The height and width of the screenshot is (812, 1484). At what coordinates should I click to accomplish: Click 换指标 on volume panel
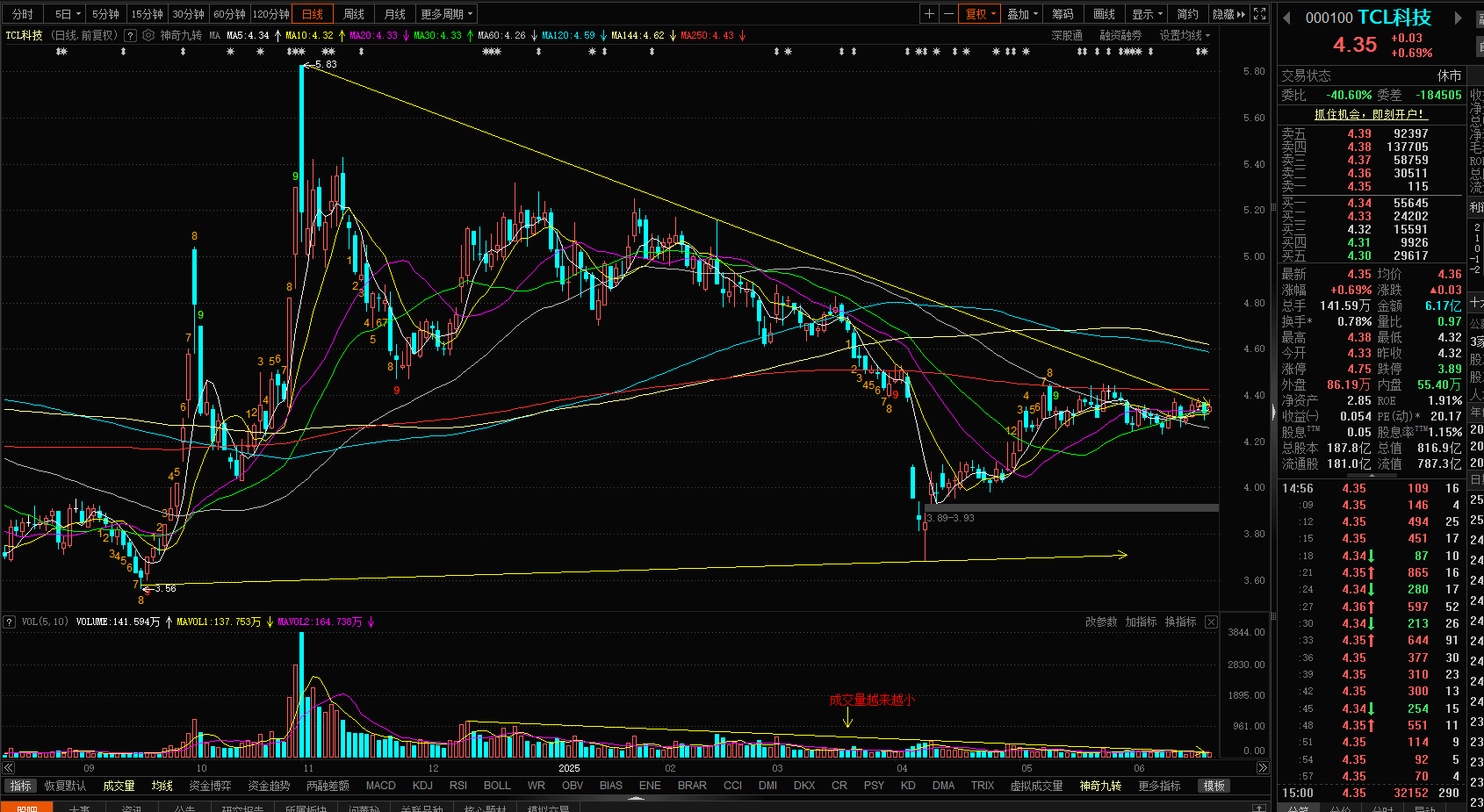(x=1180, y=622)
